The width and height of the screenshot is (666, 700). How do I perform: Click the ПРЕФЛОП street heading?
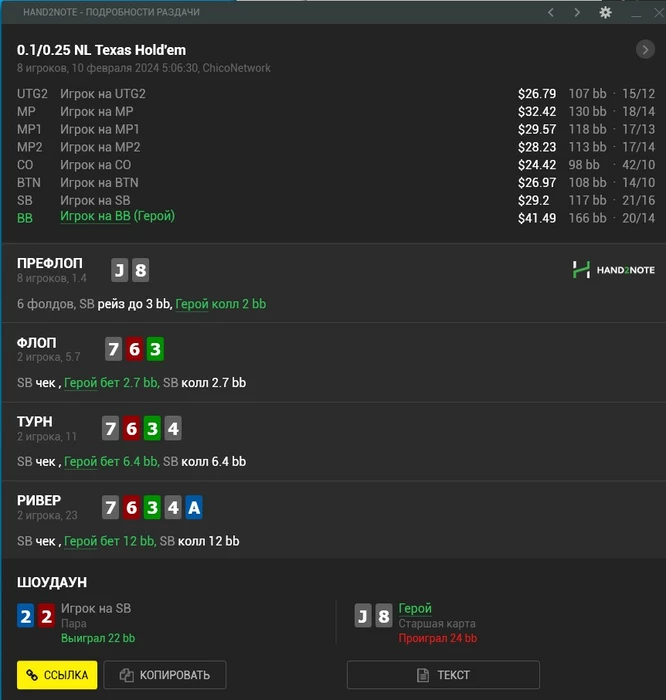pos(50,263)
